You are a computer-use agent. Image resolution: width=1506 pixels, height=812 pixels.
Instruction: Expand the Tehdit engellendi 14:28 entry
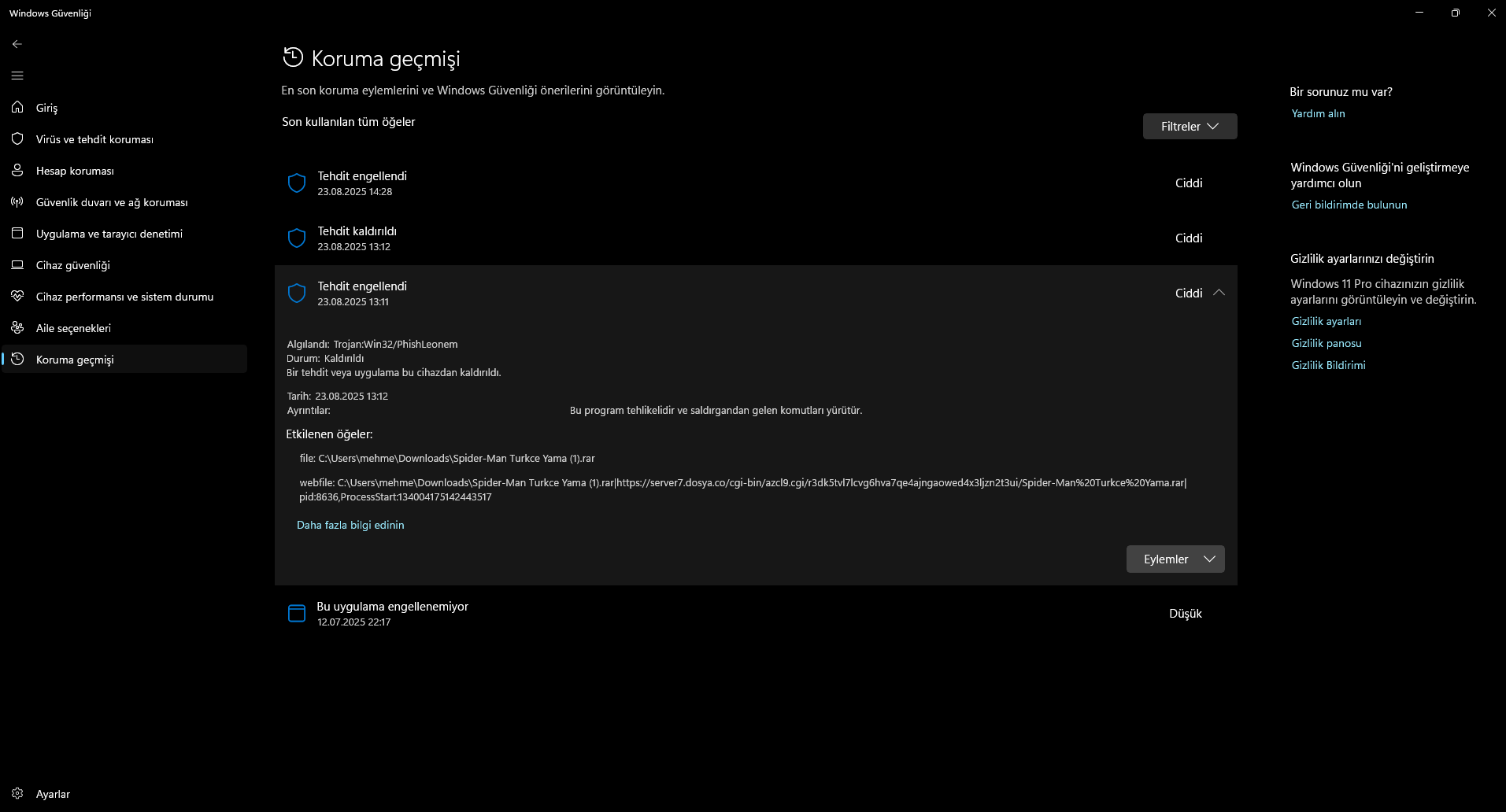(x=756, y=183)
